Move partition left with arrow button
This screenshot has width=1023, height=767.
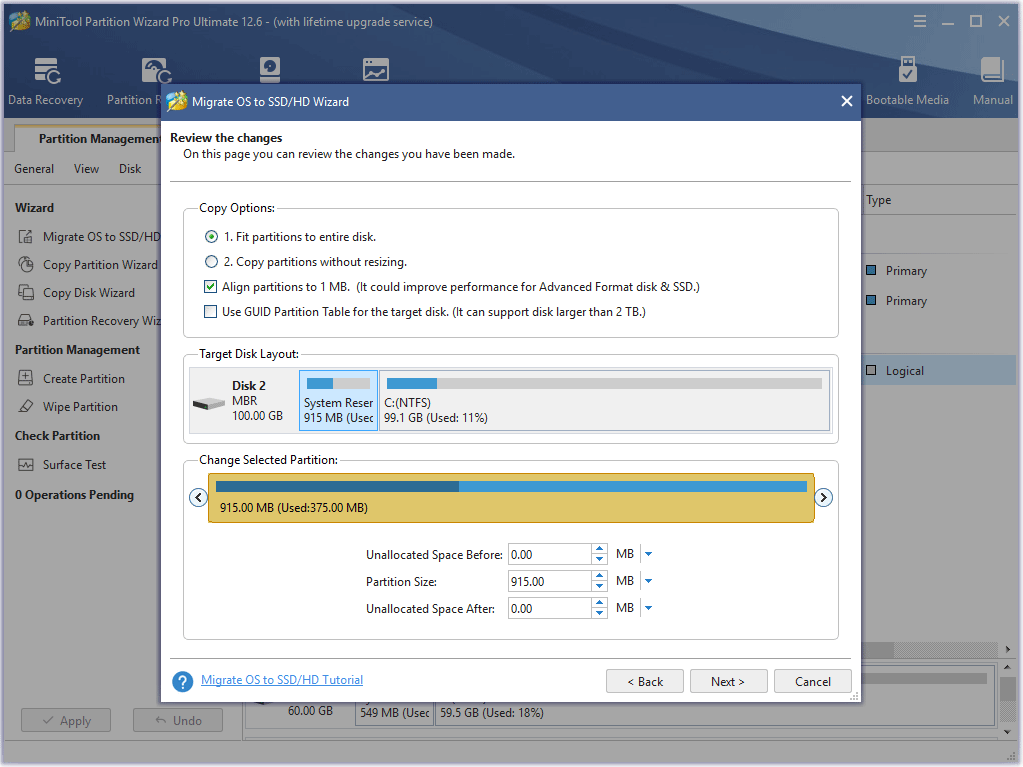point(198,498)
